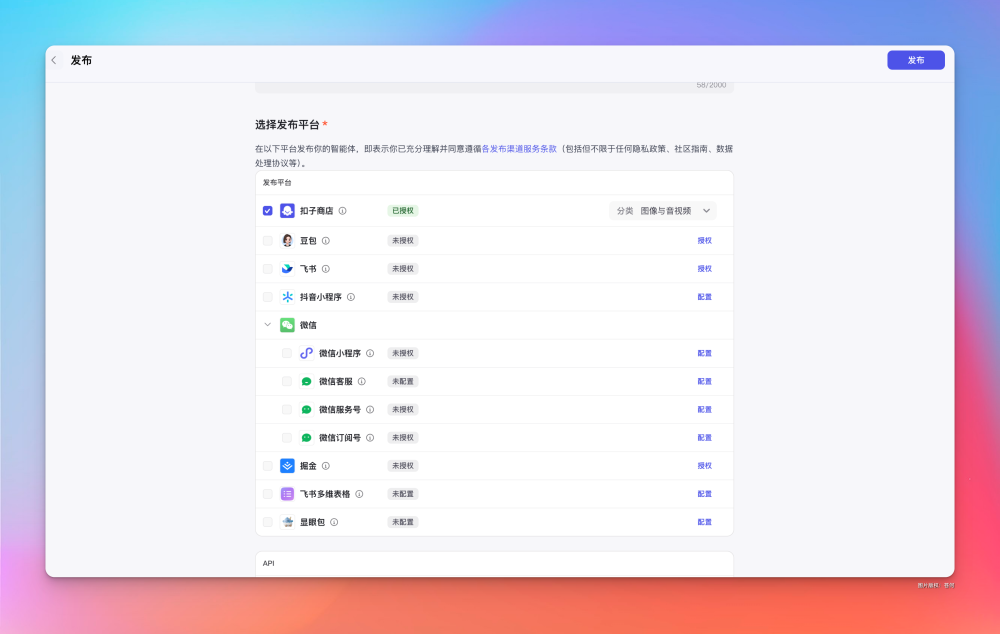1000x634 pixels.
Task: Click the API section label
Action: (268, 563)
